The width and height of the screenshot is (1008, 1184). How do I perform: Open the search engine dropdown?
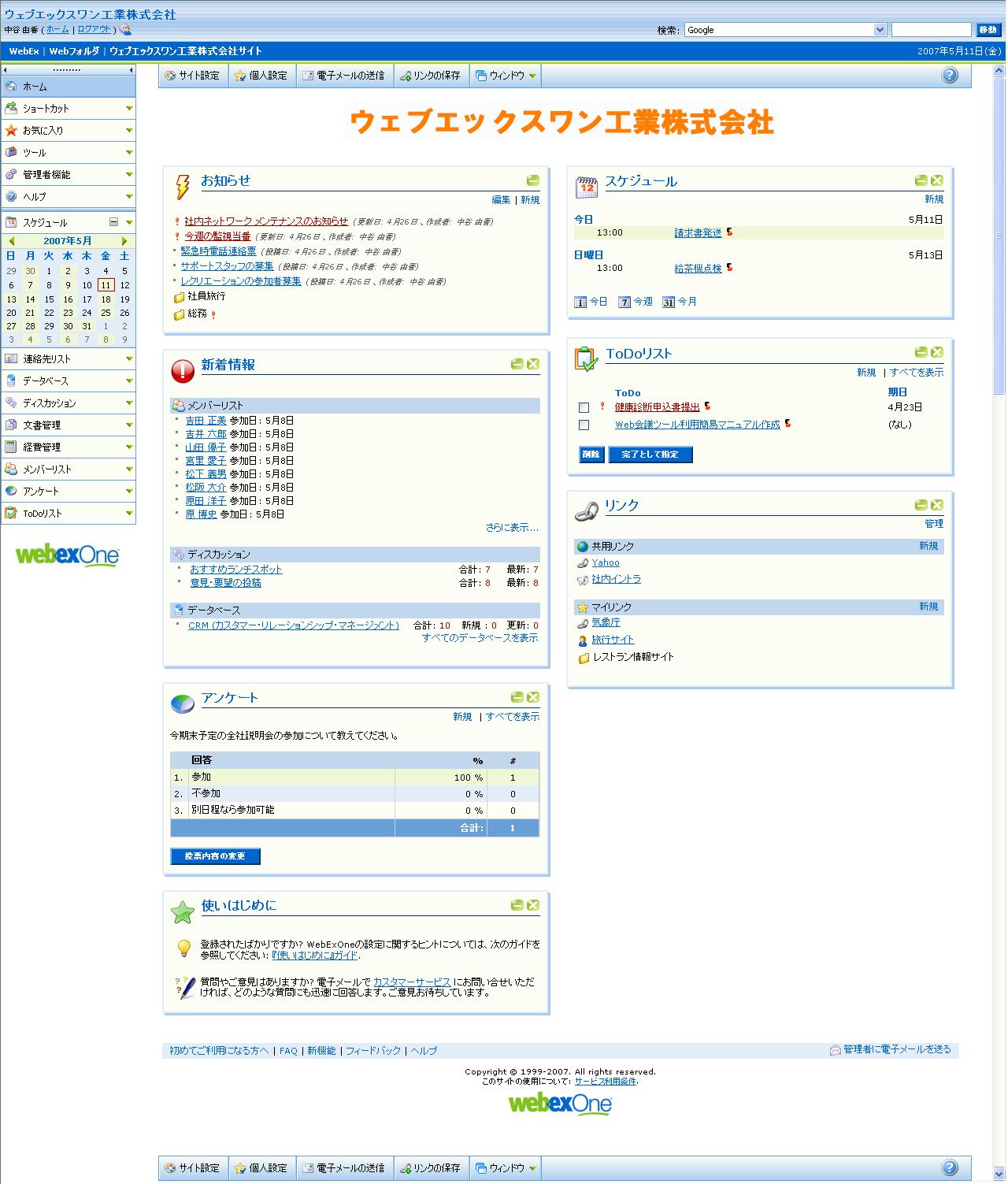pyautogui.click(x=880, y=30)
